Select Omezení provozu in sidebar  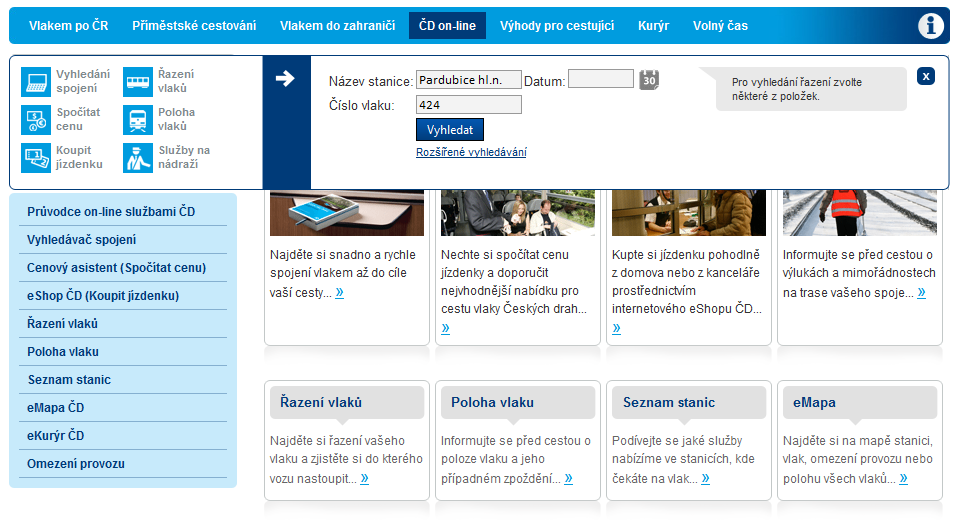(76, 464)
